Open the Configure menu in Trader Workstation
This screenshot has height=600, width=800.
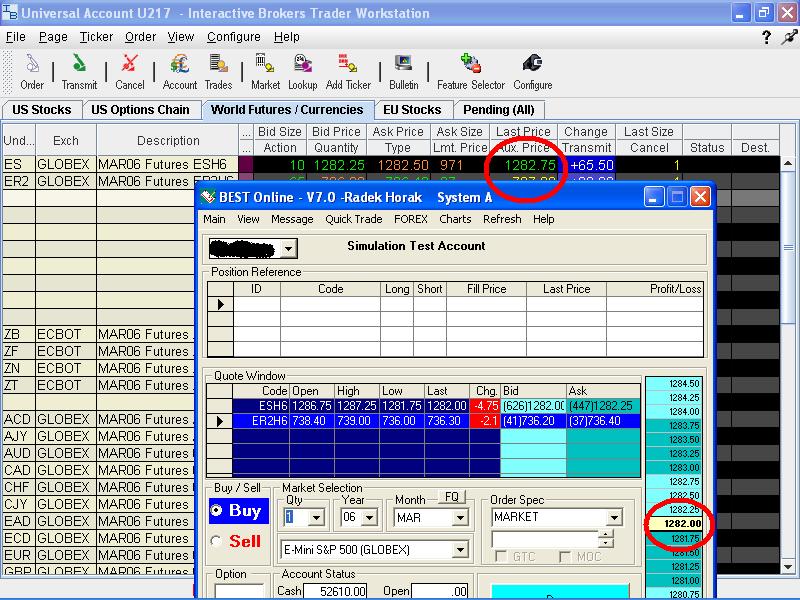[233, 37]
